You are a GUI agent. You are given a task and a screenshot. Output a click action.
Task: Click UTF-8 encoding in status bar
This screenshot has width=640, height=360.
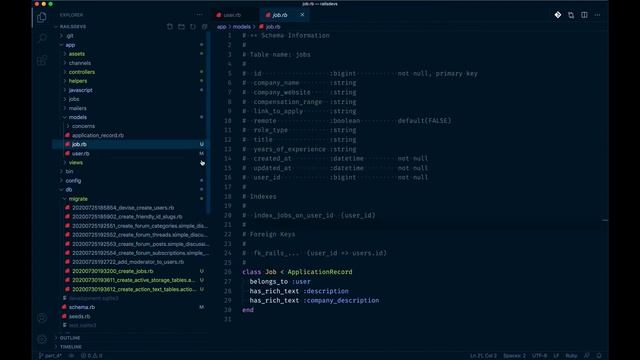(540, 356)
